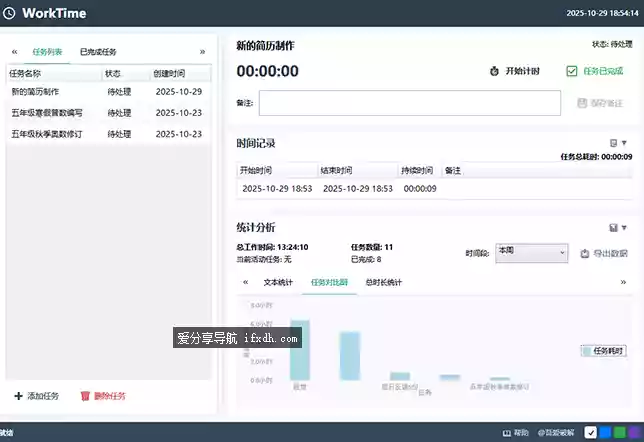Select the green theme swatch

click(x=619, y=433)
